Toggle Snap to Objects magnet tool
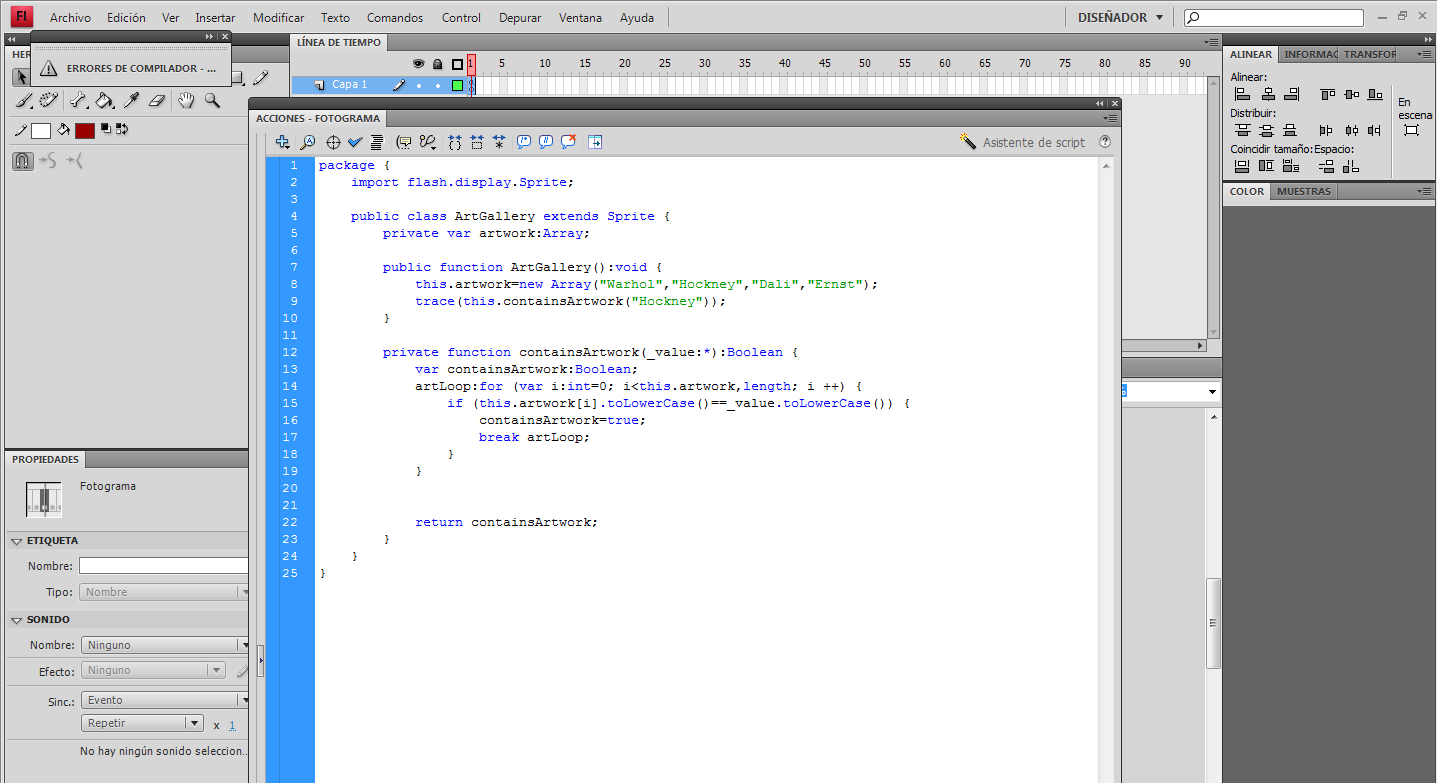 [x=22, y=161]
